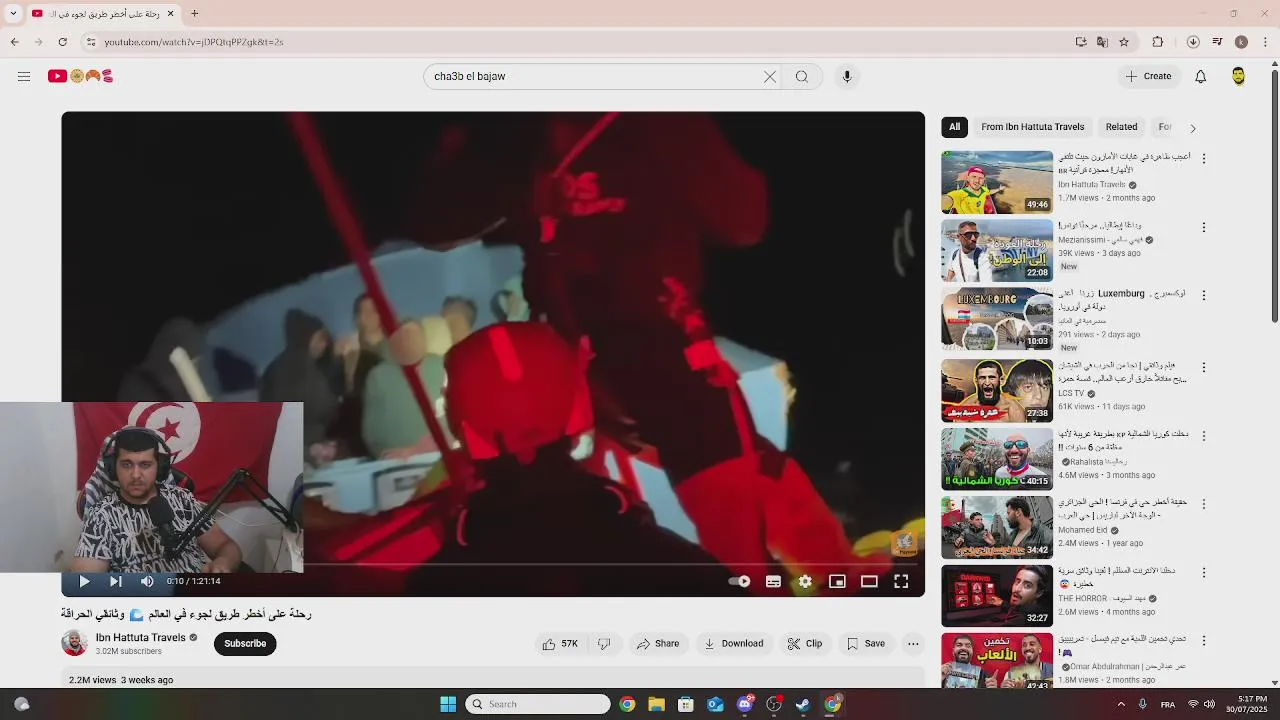Screen dimensions: 1280x720
Task: Bookmark this page with the star
Action: [x=1124, y=42]
